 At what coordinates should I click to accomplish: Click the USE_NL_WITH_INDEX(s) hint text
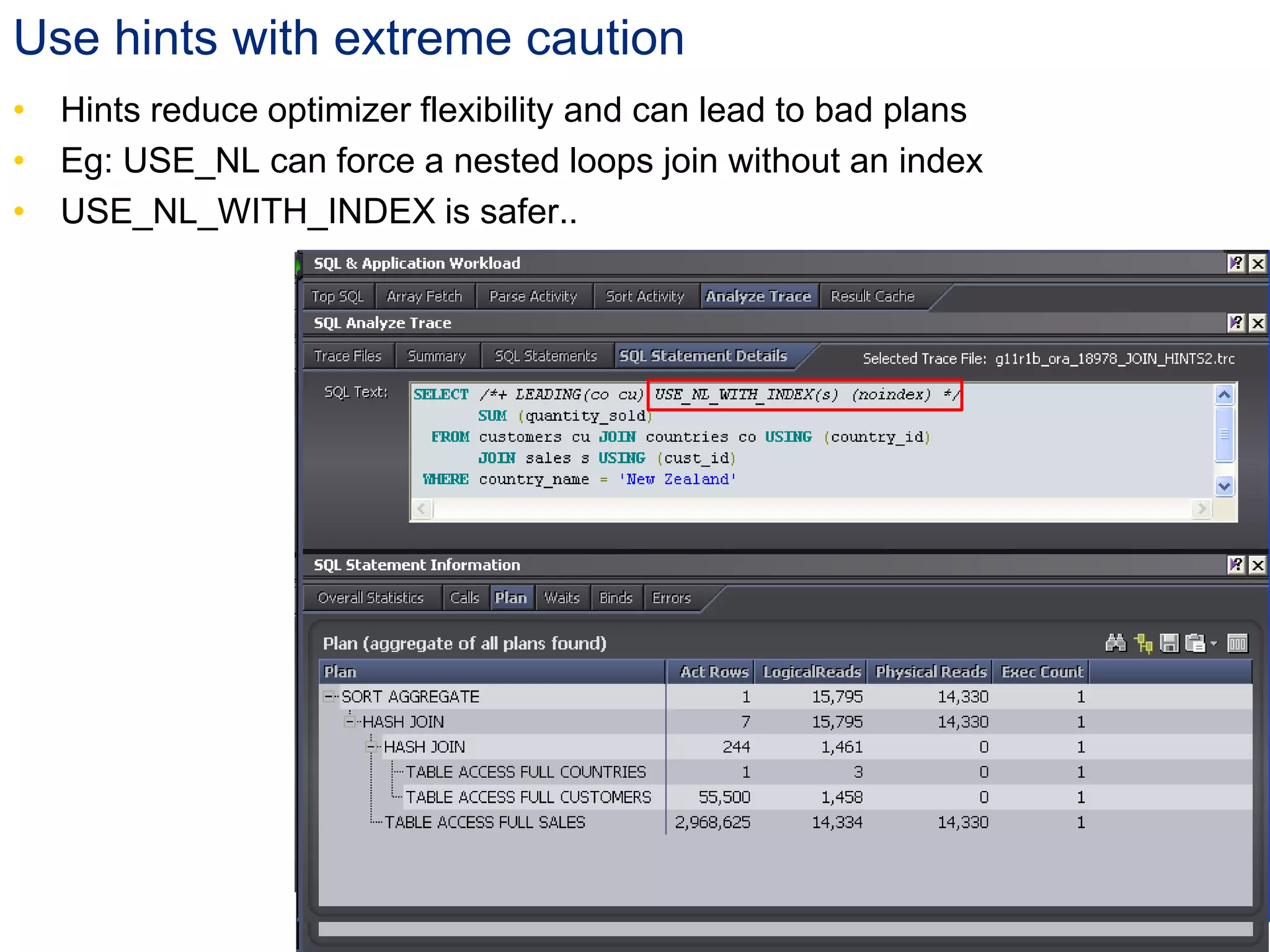coord(747,395)
